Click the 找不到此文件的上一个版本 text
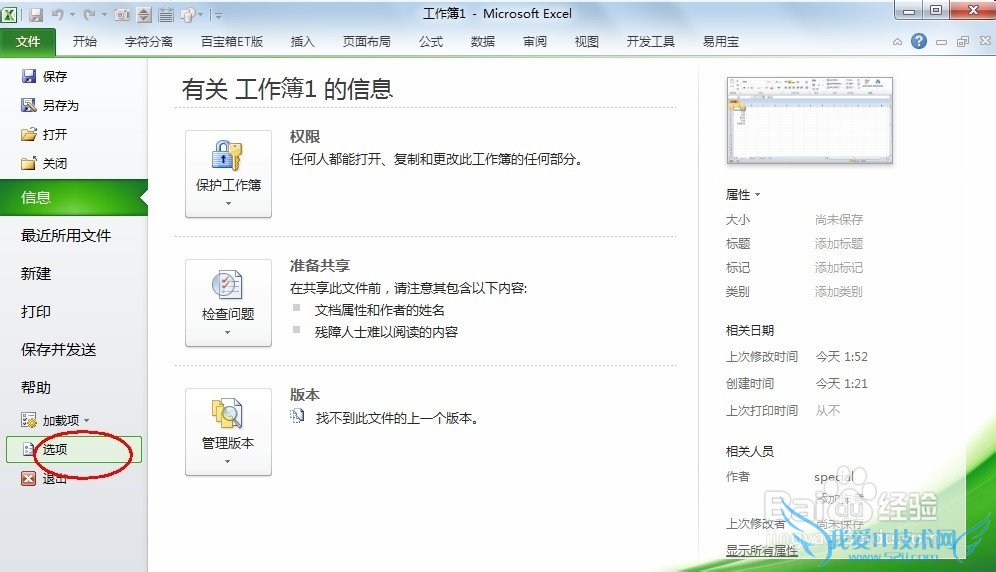The width and height of the screenshot is (996, 572). pos(396,418)
